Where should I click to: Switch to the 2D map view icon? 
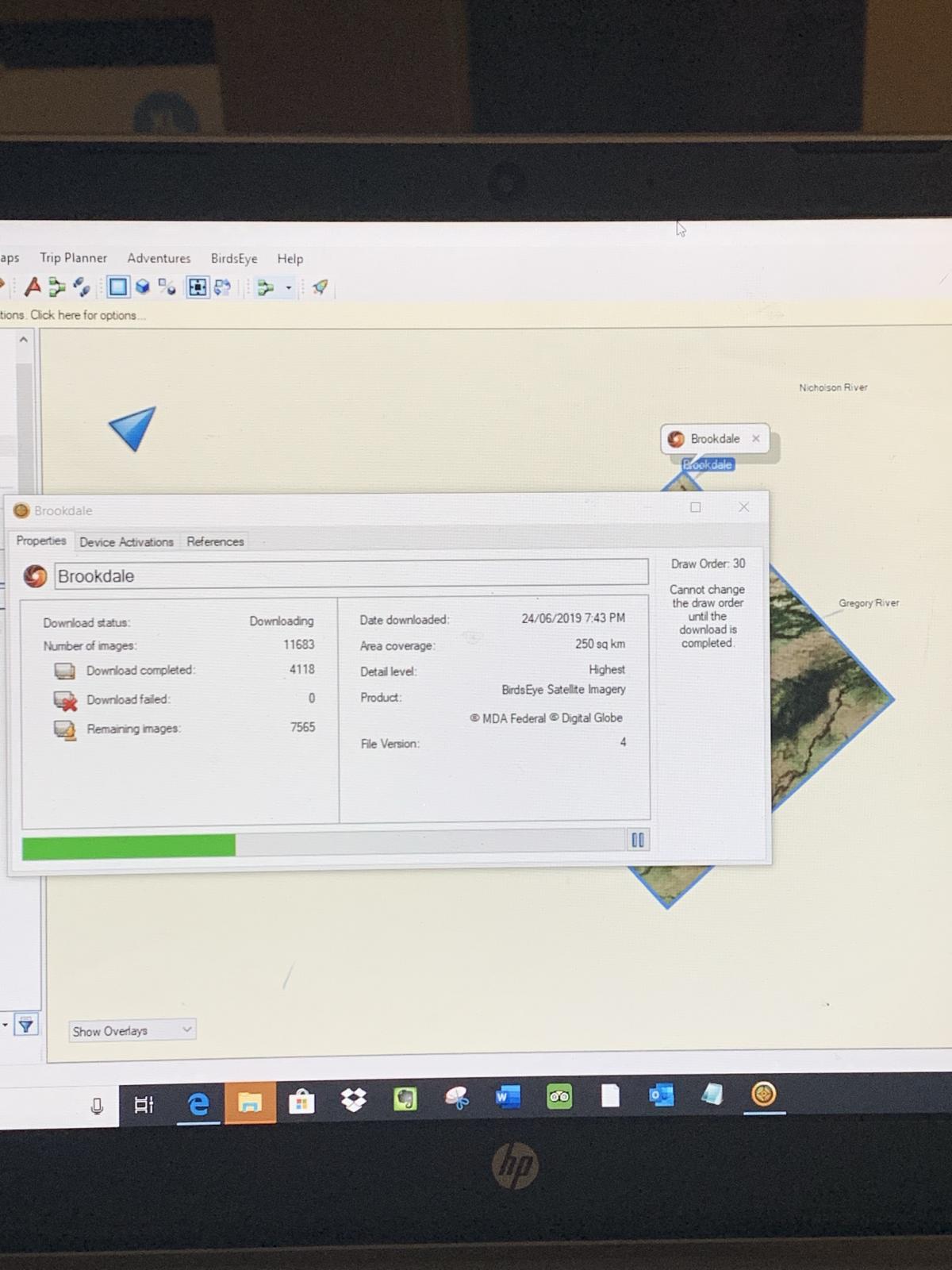[118, 287]
